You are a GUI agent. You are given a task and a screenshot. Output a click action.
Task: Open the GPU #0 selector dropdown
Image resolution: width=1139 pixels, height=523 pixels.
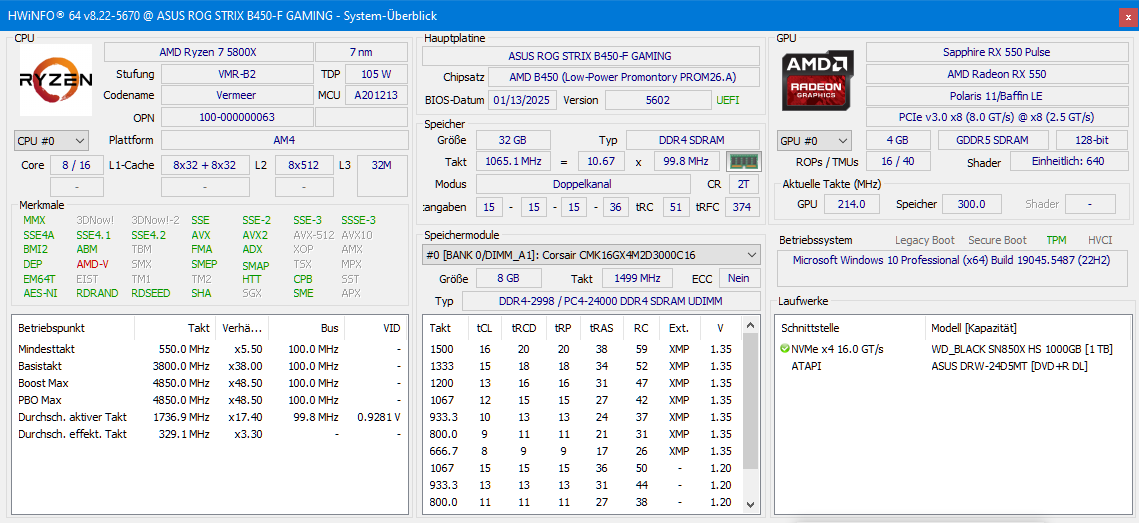[814, 141]
